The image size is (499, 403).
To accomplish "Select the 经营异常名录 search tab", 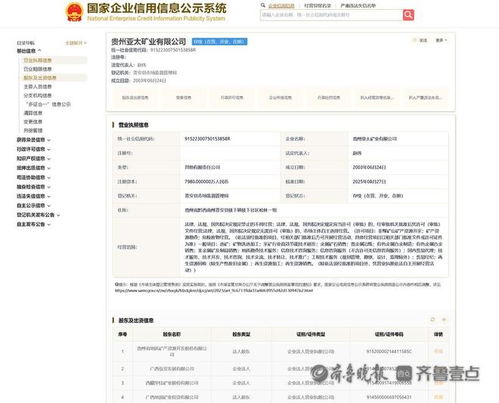I will click(317, 6).
